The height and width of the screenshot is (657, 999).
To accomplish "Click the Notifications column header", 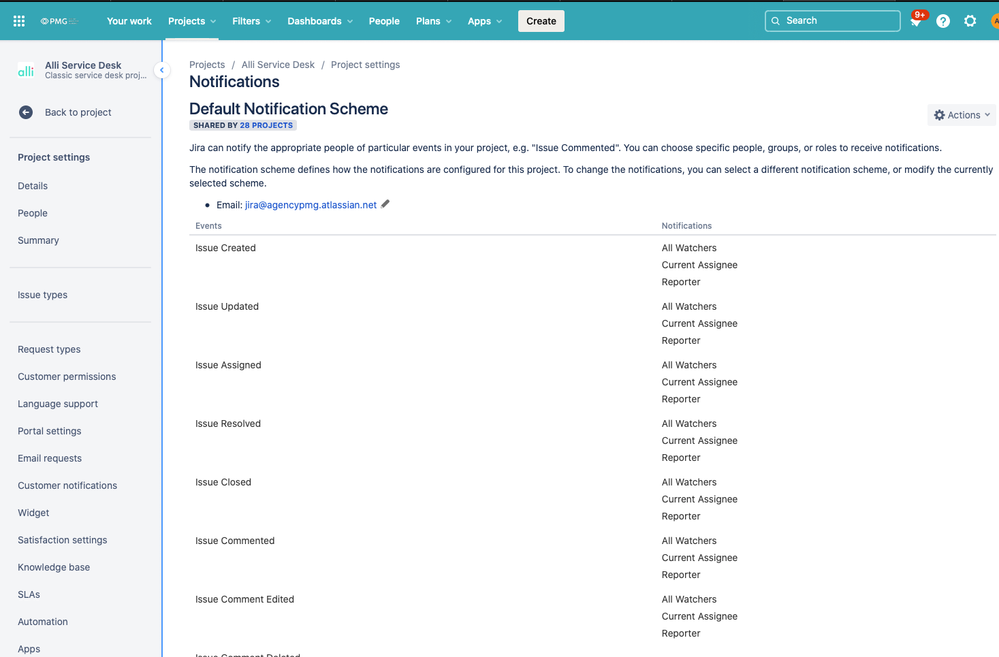I will click(686, 226).
